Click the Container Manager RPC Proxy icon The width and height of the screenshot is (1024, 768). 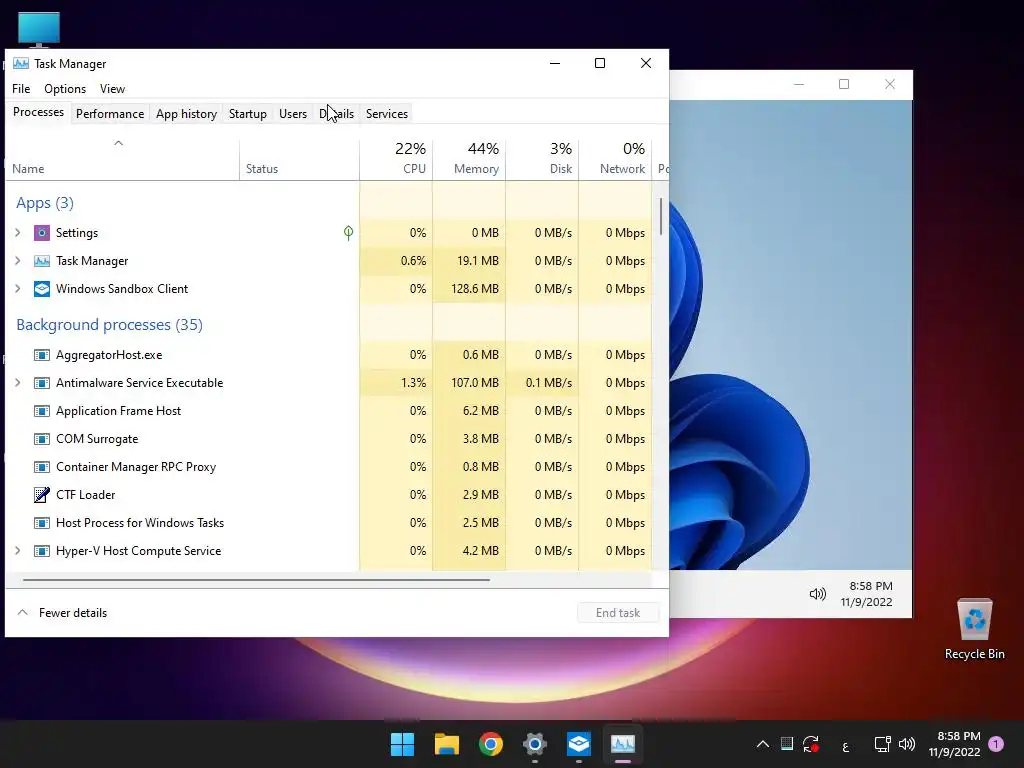42,467
